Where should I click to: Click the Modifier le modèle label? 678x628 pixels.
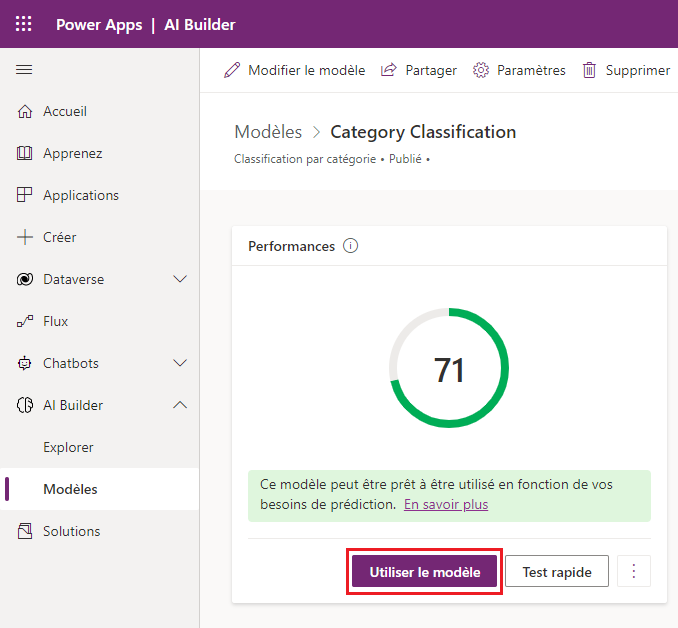(307, 70)
